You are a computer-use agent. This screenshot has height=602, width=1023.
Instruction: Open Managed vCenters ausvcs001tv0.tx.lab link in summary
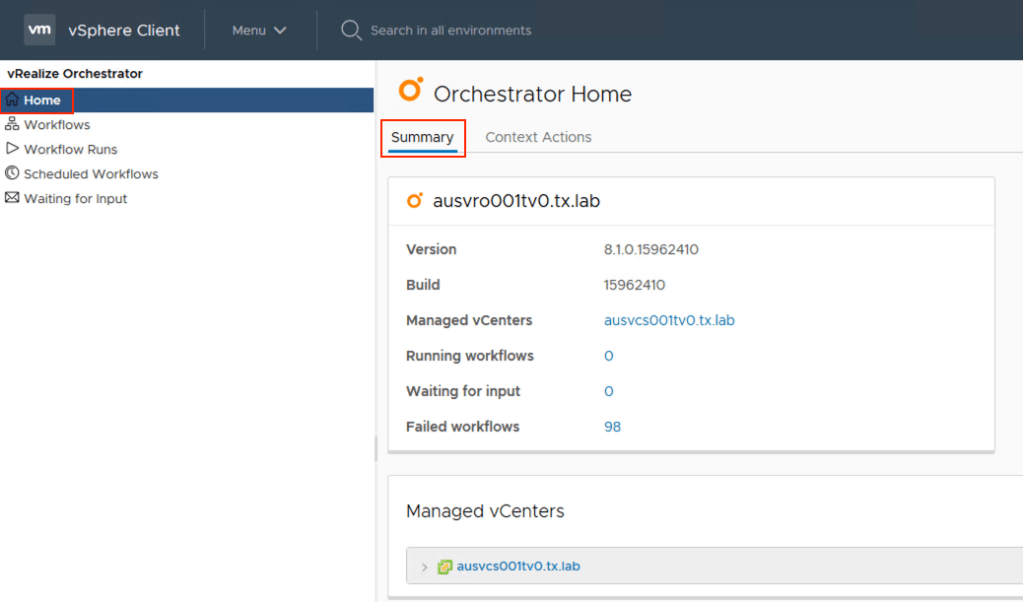669,320
